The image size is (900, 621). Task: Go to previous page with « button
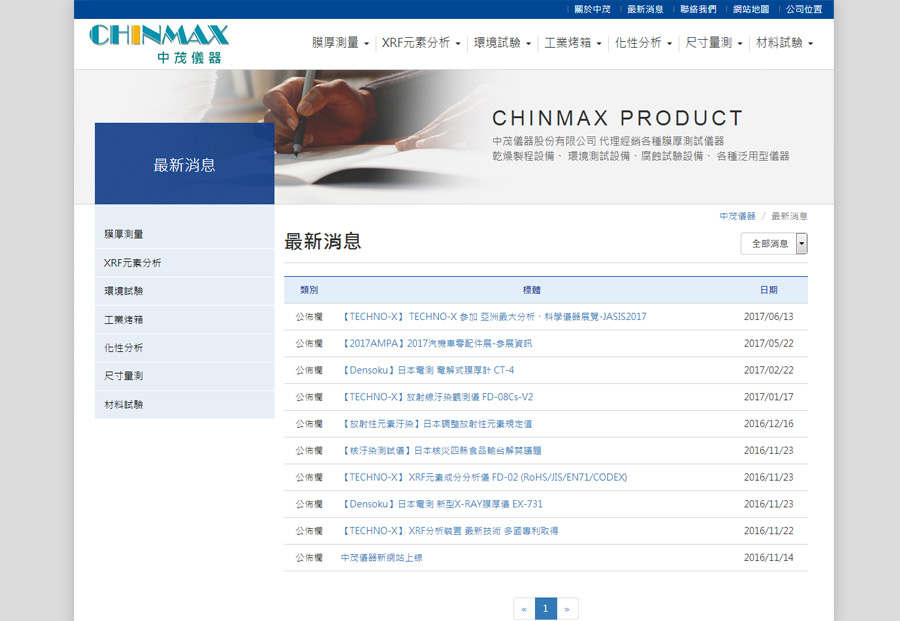click(524, 609)
